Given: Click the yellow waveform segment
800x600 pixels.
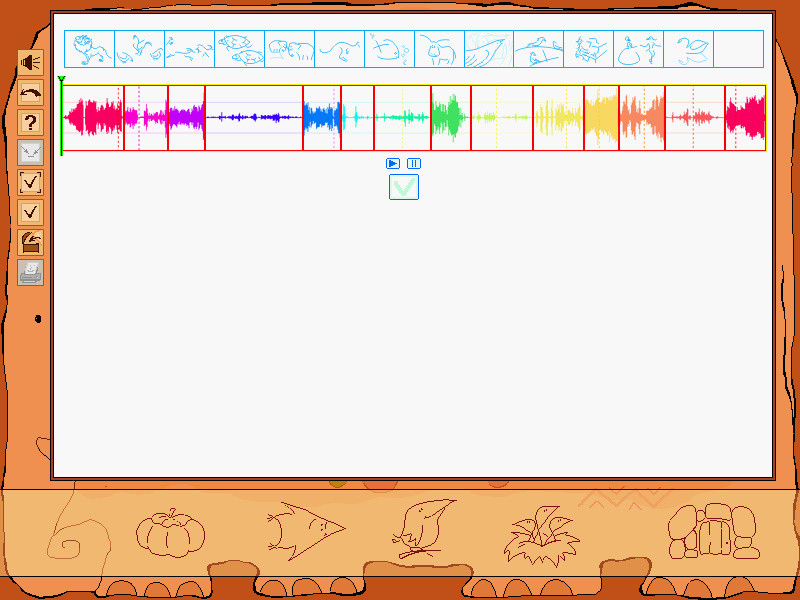Looking at the screenshot, I should (x=558, y=118).
